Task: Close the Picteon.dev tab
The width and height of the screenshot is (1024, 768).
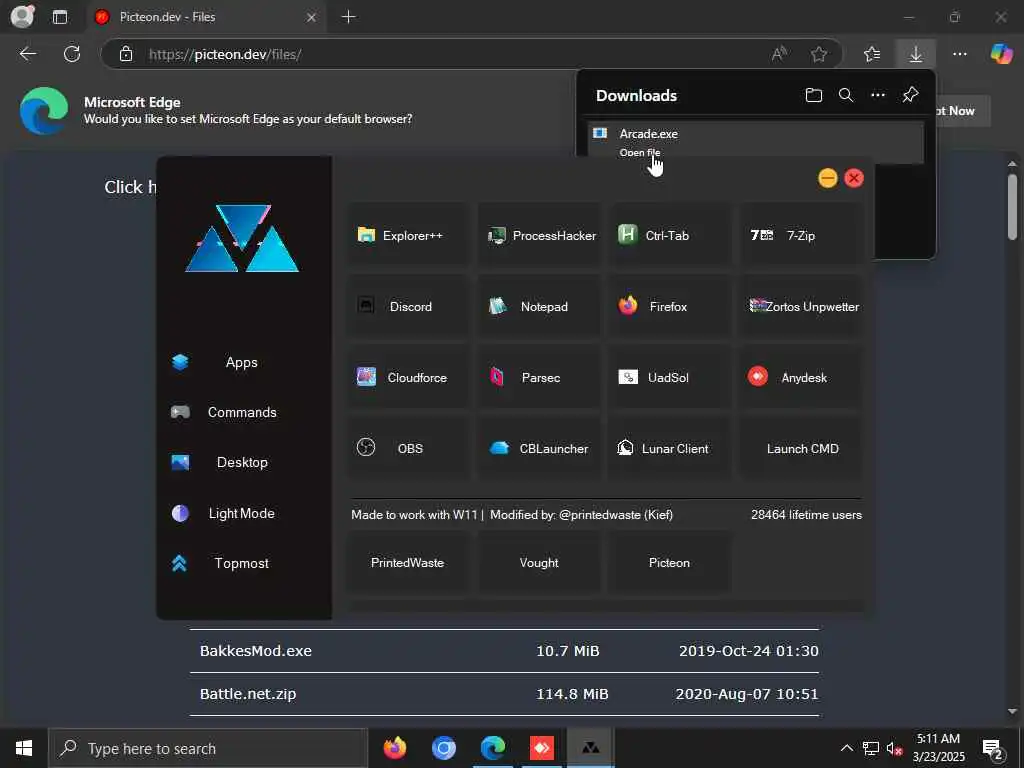Action: coord(312,17)
